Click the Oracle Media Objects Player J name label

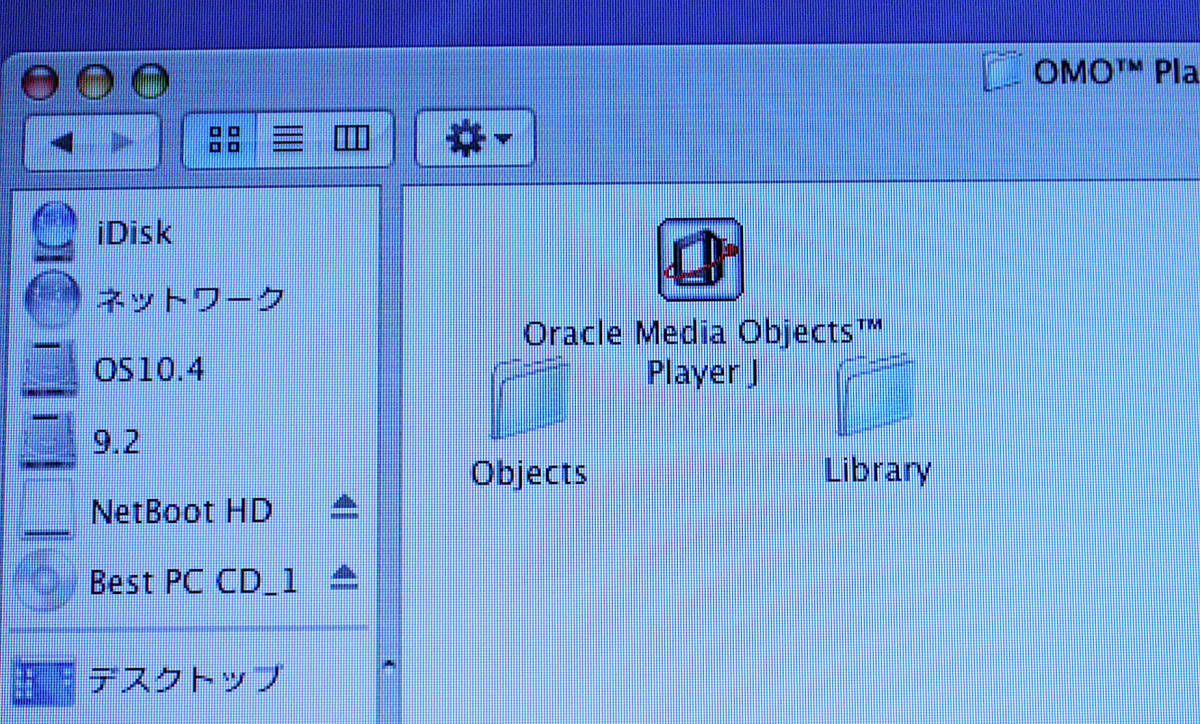[702, 351]
